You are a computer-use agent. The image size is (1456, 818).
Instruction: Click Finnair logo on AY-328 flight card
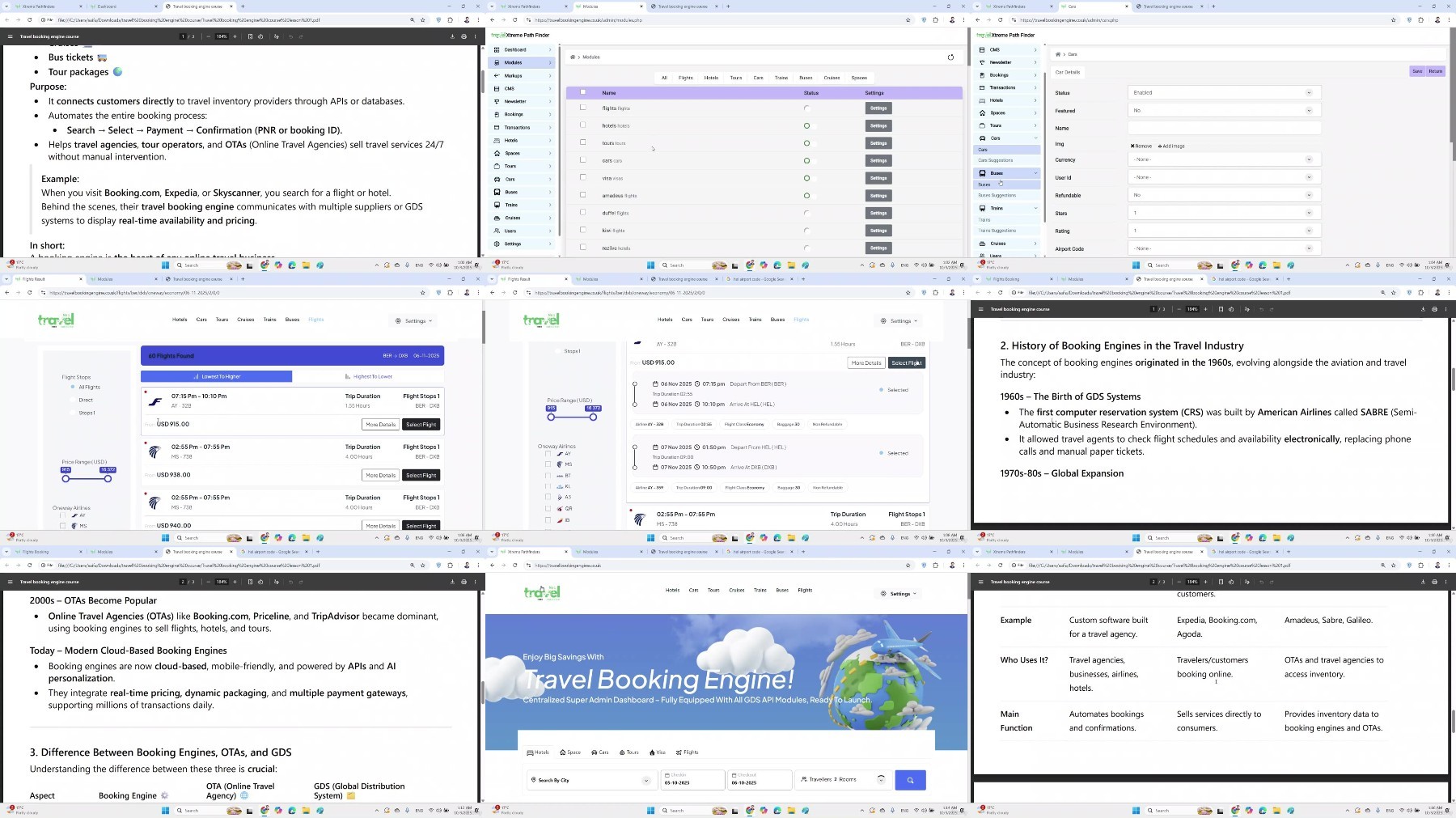155,401
